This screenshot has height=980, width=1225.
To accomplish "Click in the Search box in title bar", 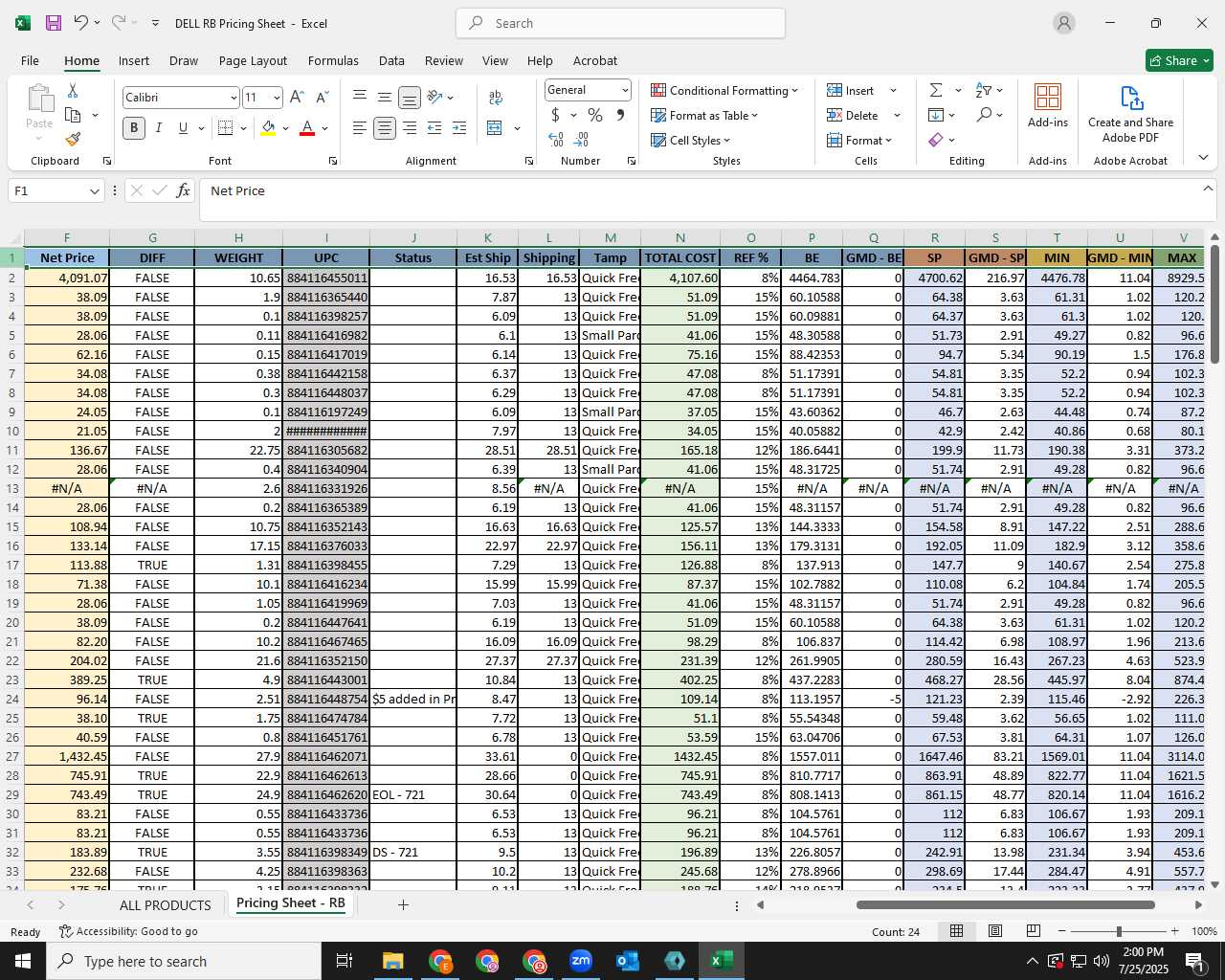I will [x=620, y=23].
